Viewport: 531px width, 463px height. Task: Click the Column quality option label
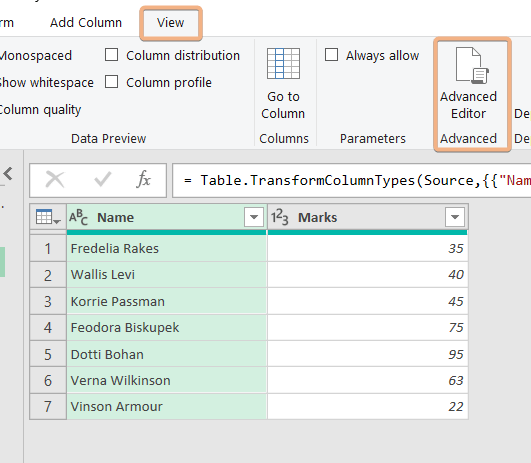[x=40, y=110]
